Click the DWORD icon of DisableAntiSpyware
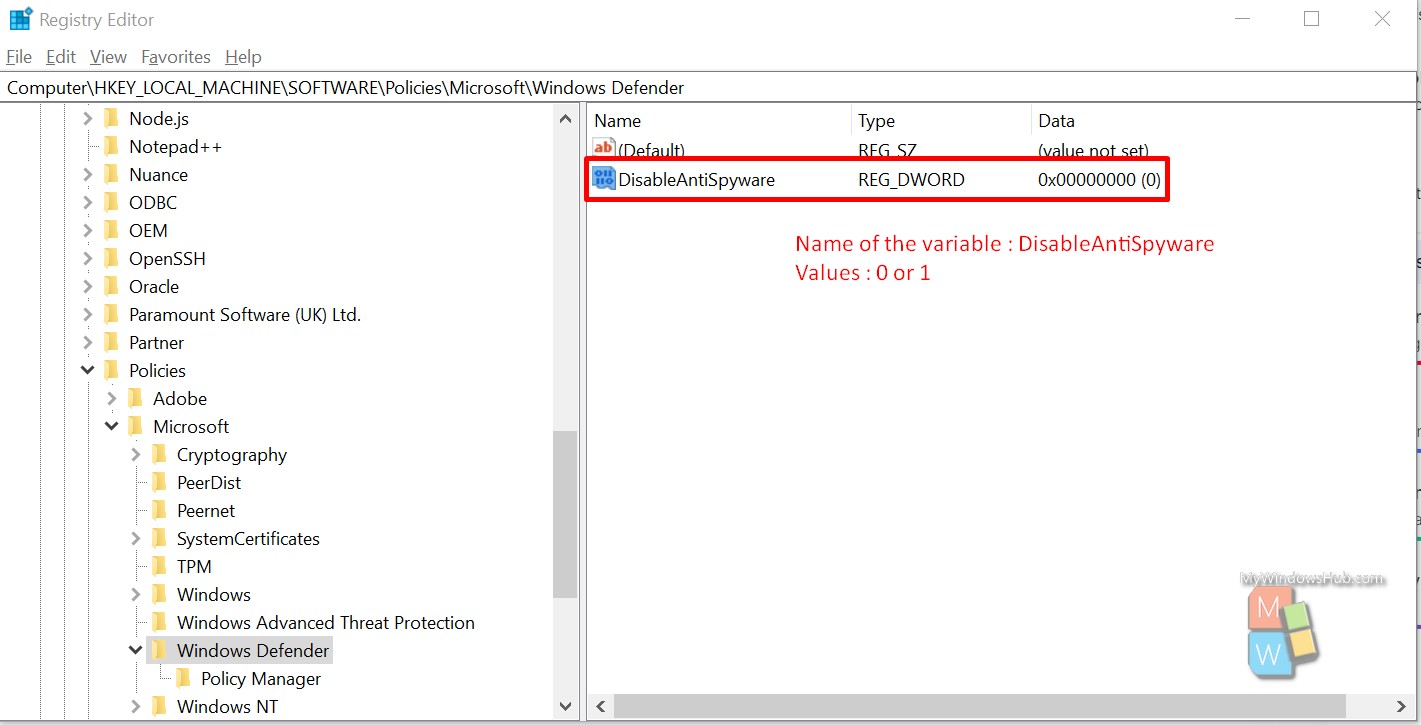 [604, 179]
